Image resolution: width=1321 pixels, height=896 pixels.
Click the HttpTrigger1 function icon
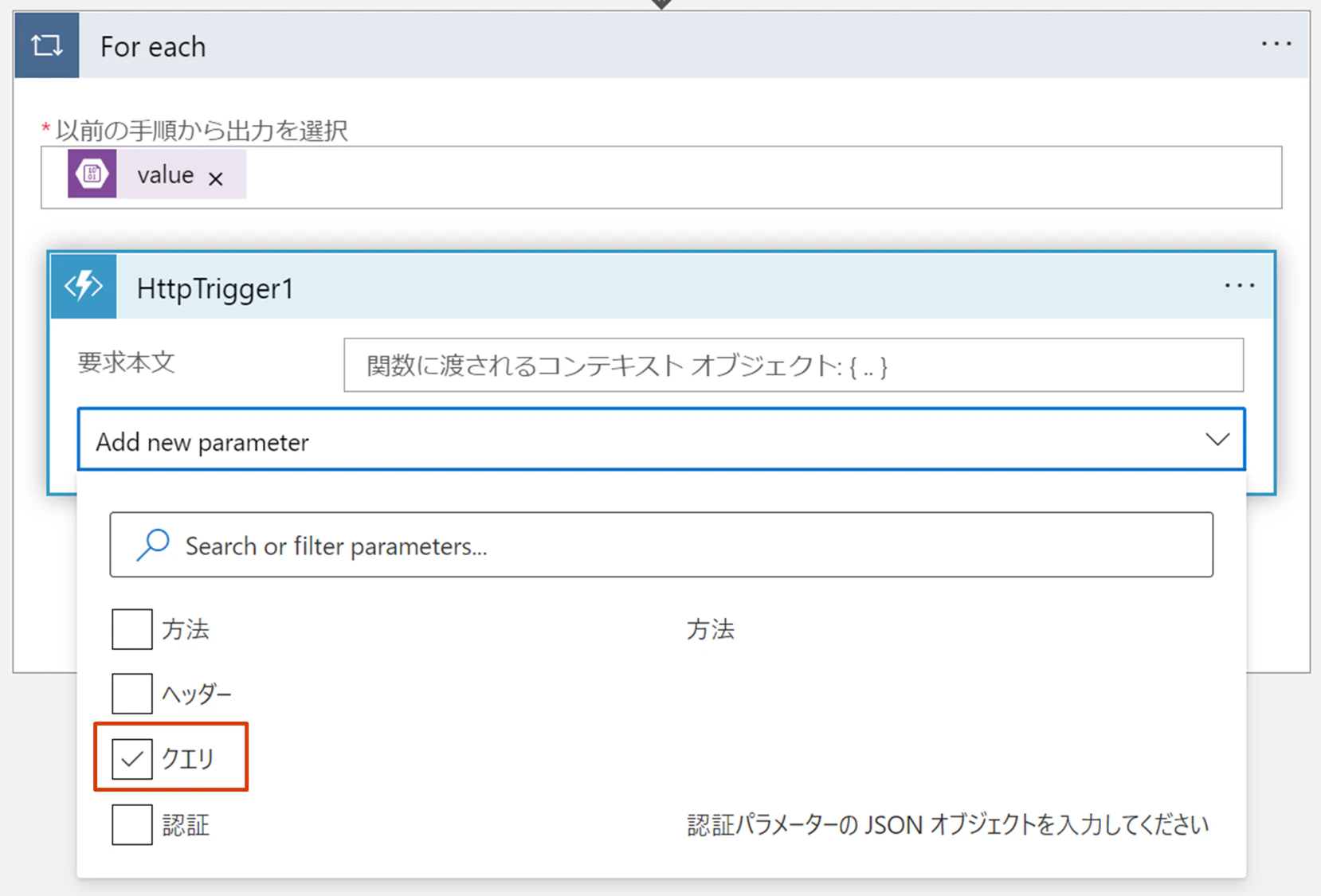[x=84, y=286]
